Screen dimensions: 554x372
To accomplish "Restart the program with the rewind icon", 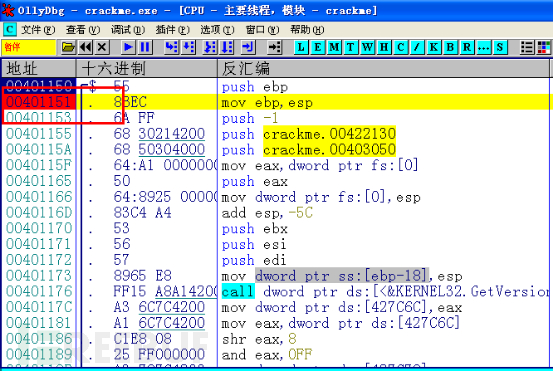I will [x=86, y=47].
